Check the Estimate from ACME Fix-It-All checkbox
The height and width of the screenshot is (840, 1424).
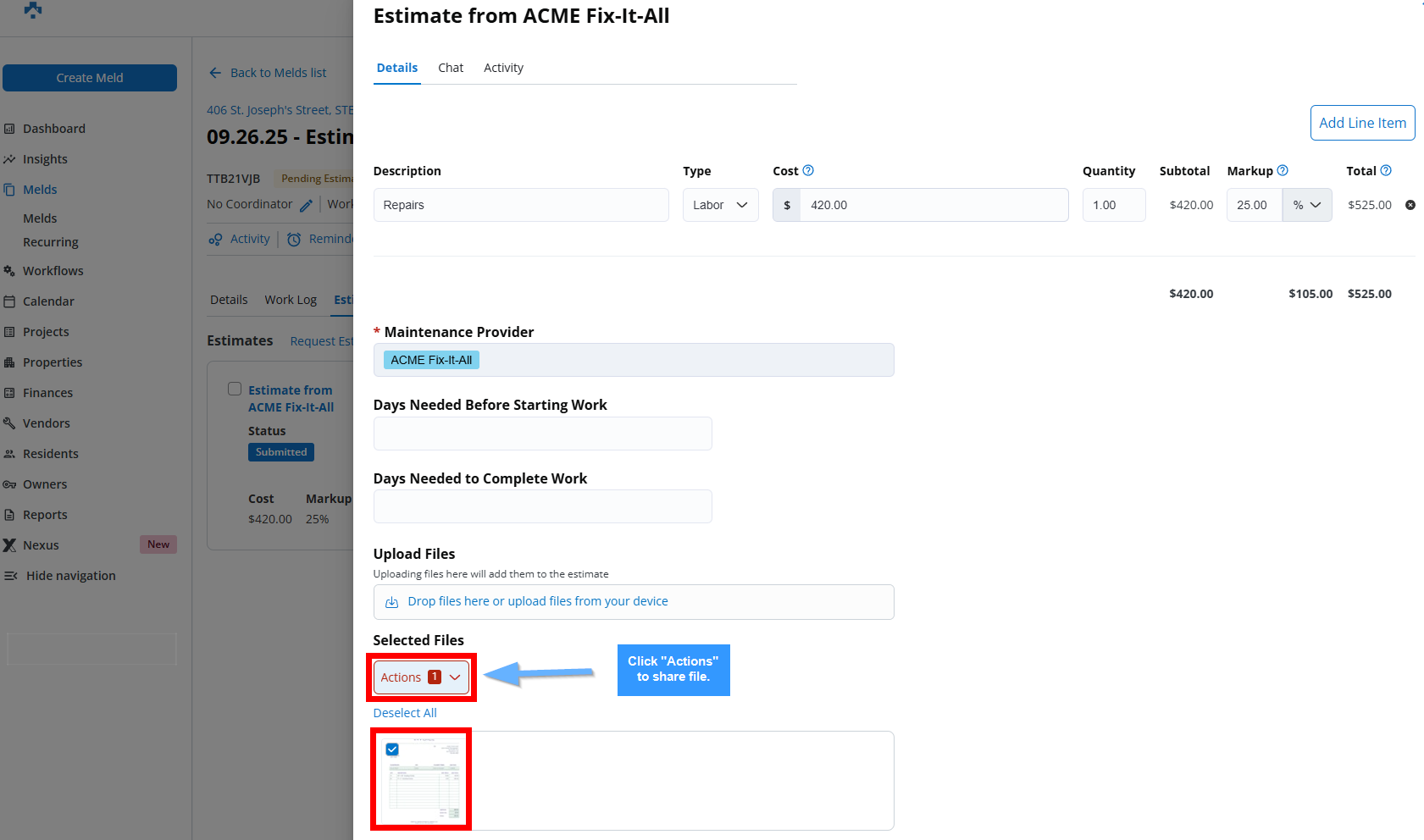235,389
